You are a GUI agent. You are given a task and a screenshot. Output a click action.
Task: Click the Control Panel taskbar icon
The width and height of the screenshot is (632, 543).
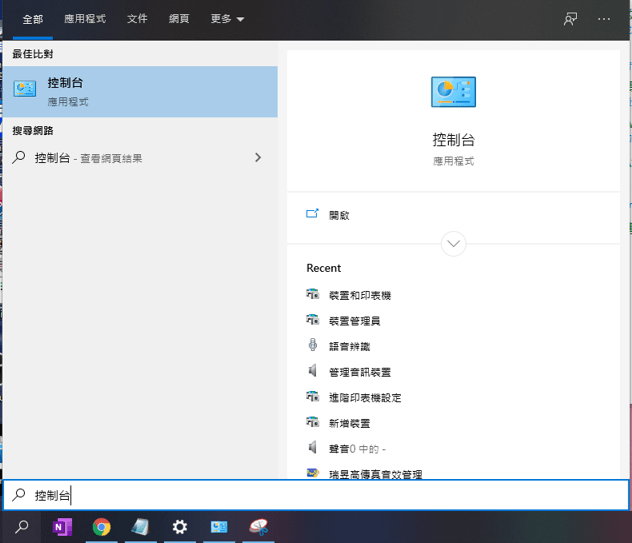tap(219, 526)
